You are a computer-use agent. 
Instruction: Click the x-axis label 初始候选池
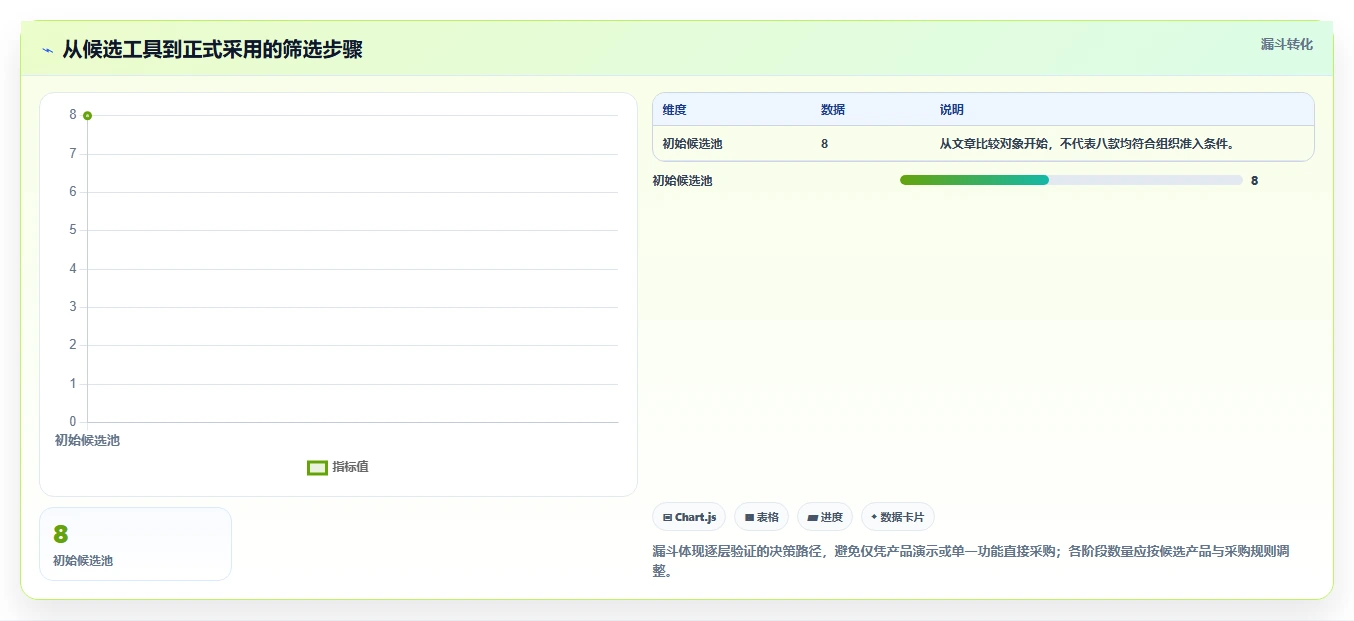(87, 440)
